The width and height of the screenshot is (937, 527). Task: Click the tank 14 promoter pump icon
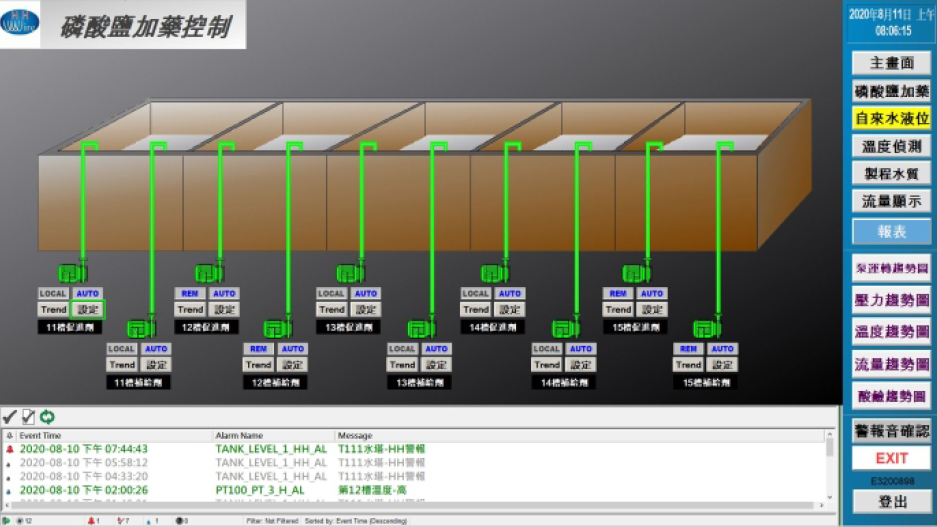point(494,273)
